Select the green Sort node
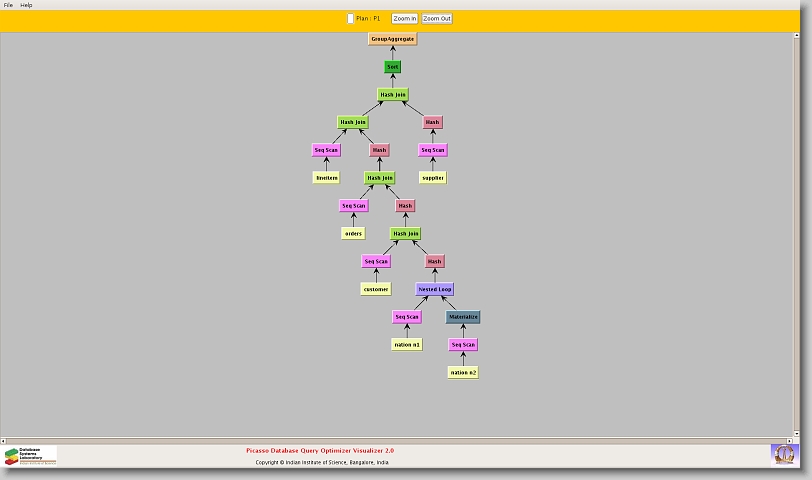The width and height of the screenshot is (812, 480). pyautogui.click(x=392, y=67)
